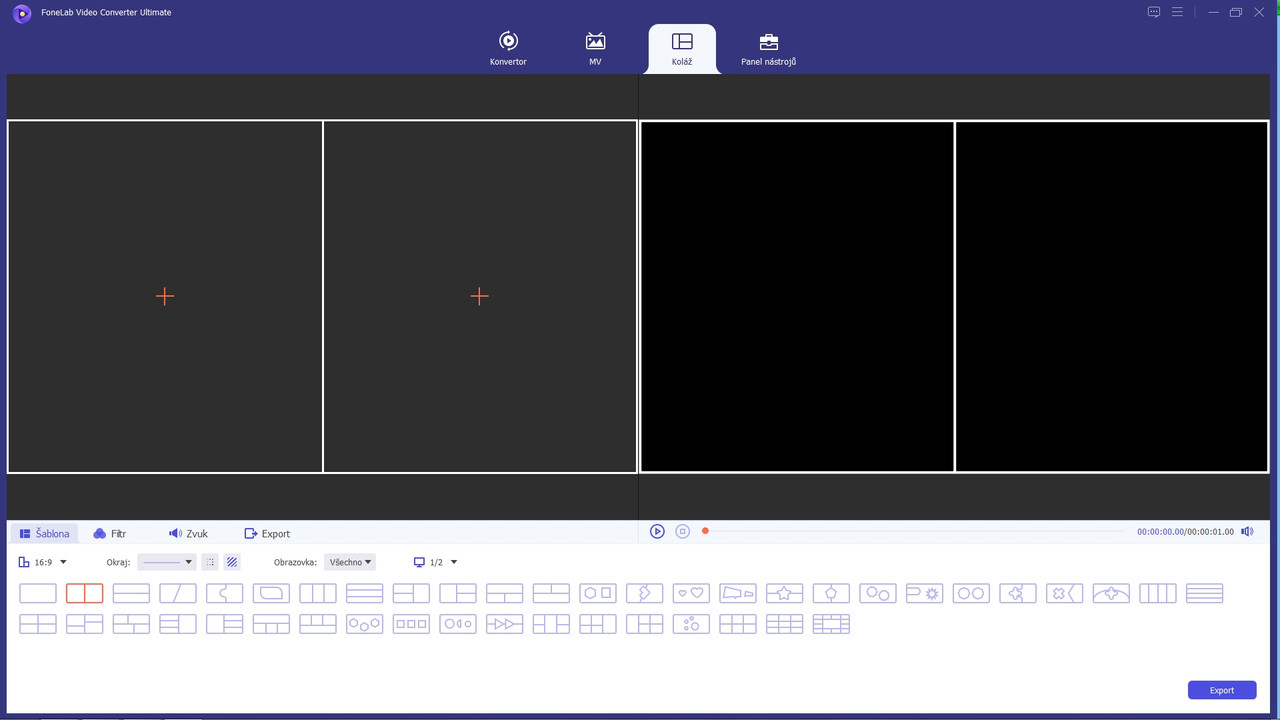Image resolution: width=1280 pixels, height=720 pixels.
Task: Select the three horizontal rows template
Action: pos(365,593)
